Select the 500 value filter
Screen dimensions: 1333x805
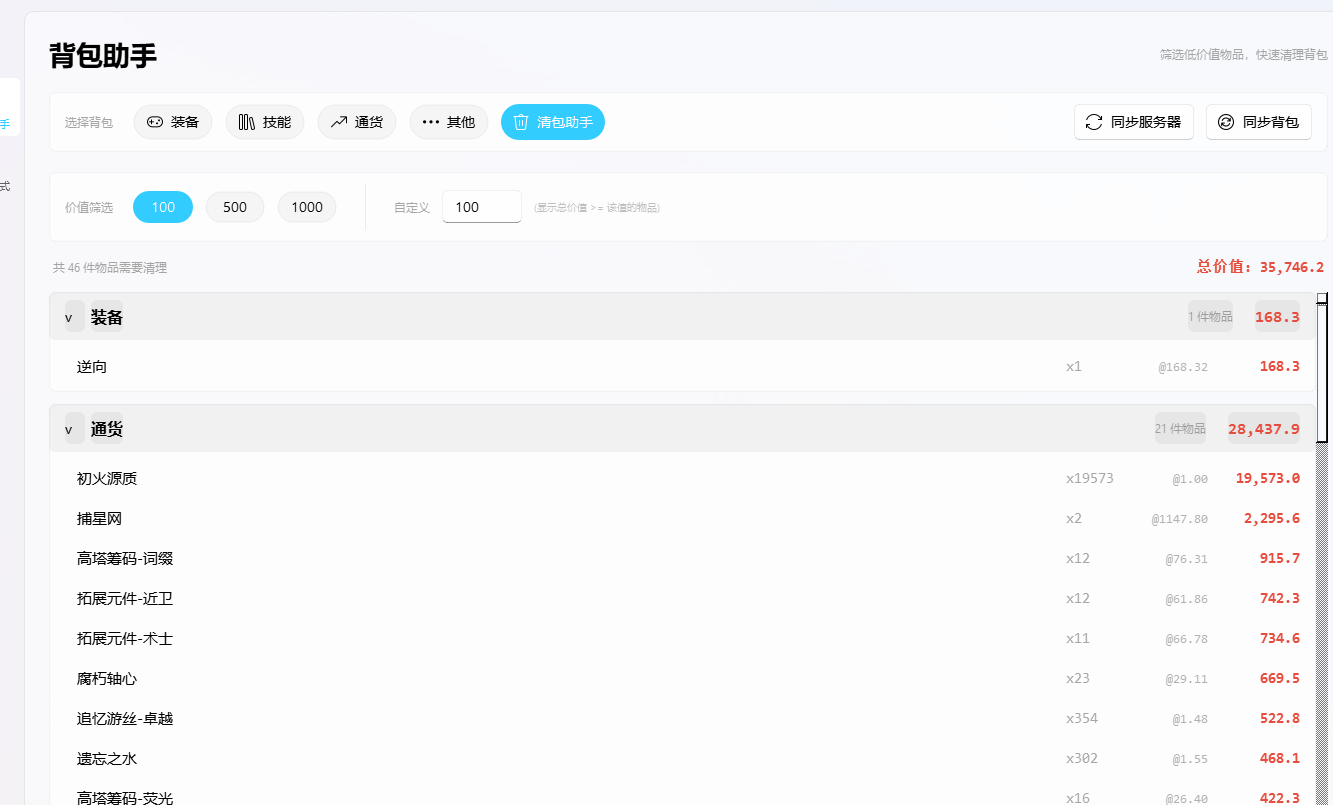[x=235, y=207]
